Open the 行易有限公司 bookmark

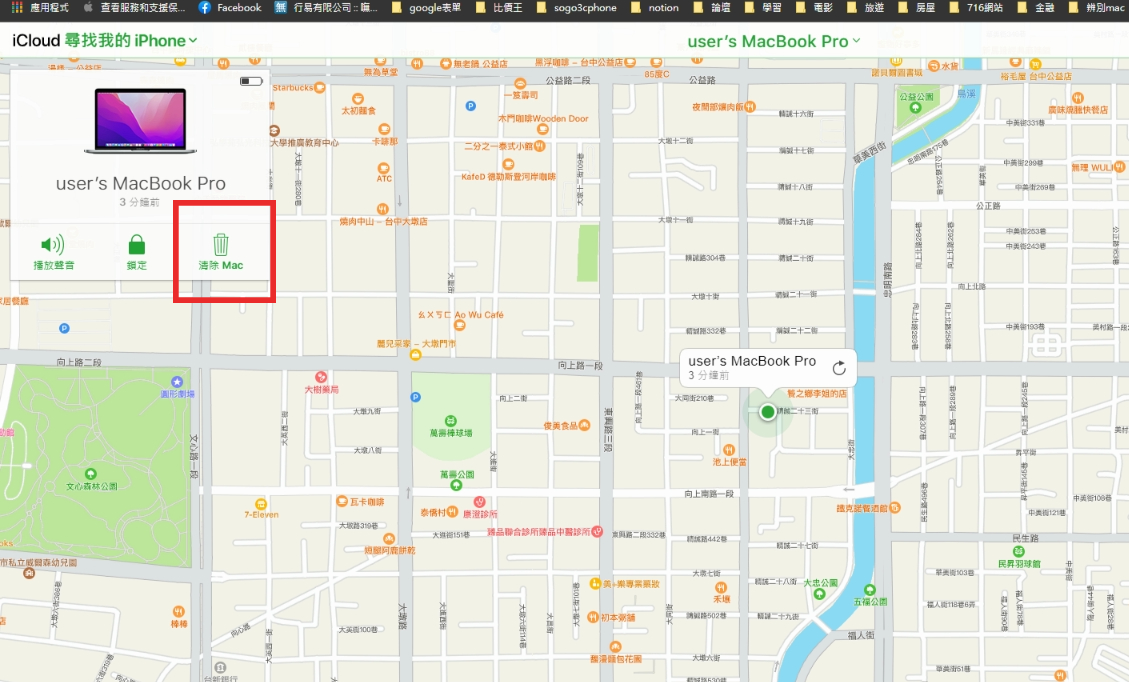point(326,8)
